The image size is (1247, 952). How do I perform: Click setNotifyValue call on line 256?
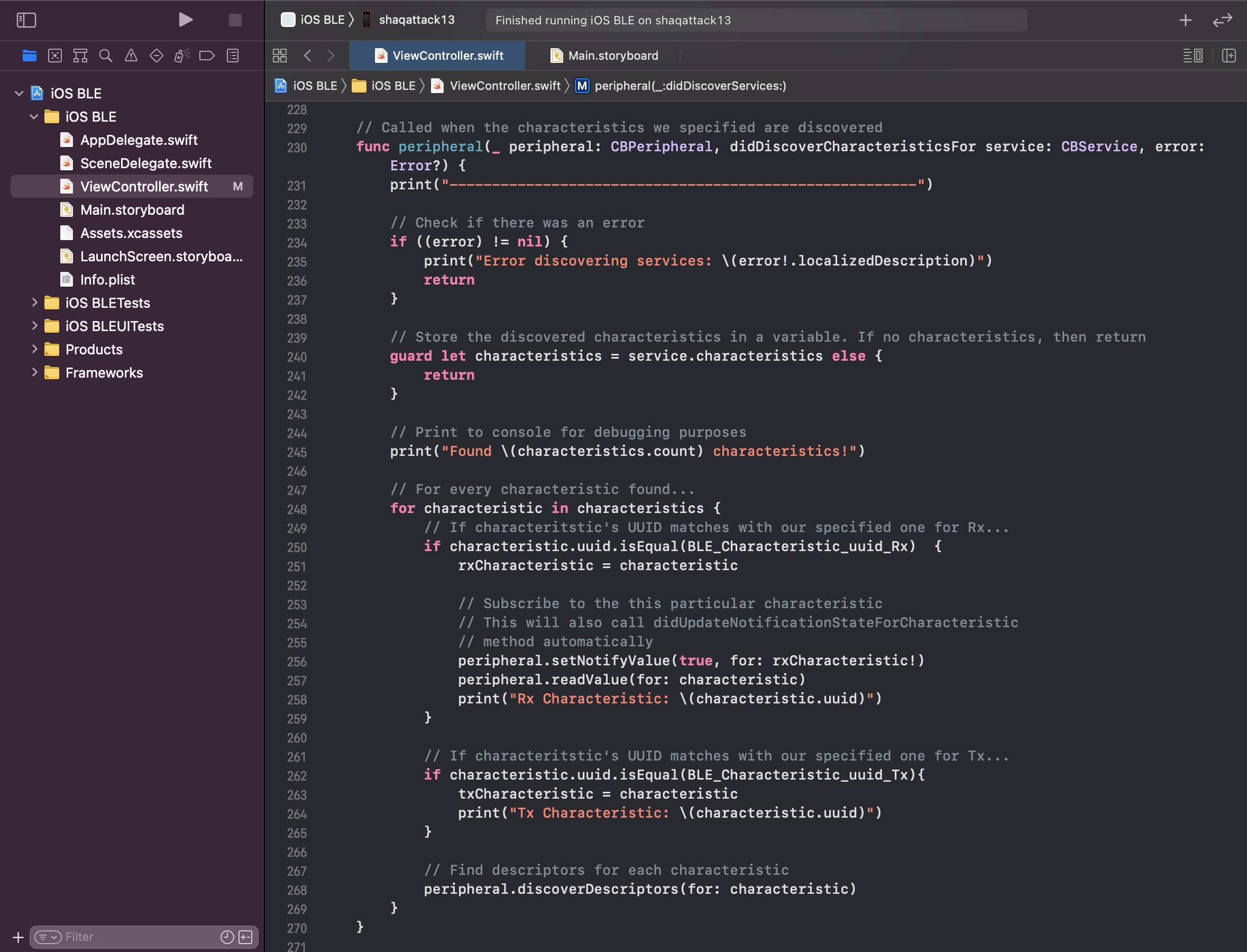pyautogui.click(x=611, y=660)
